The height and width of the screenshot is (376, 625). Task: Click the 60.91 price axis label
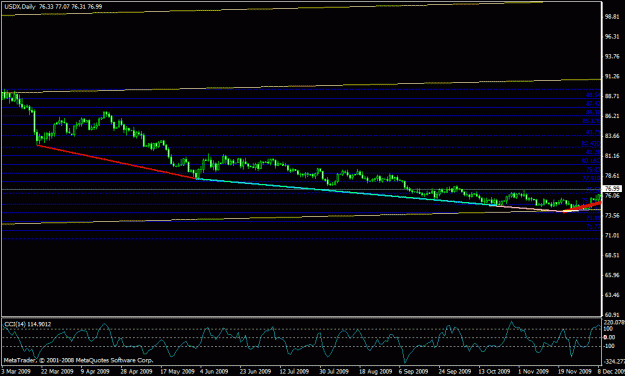click(x=612, y=315)
